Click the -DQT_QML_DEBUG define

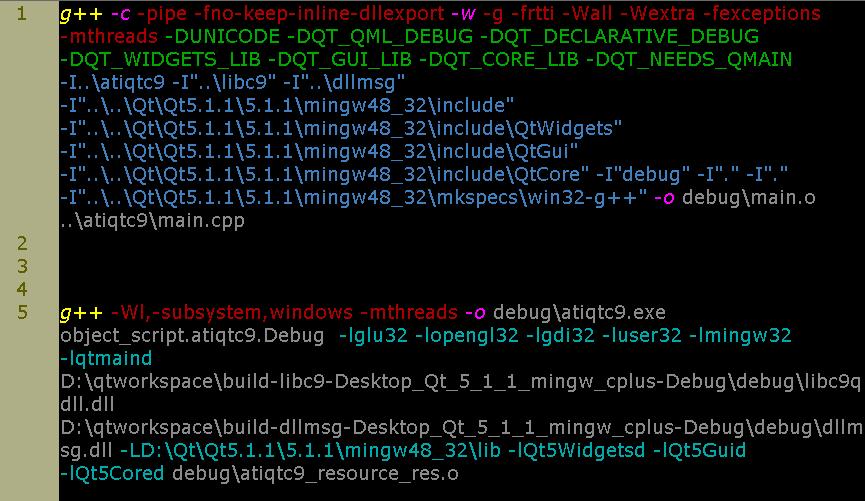click(x=380, y=36)
